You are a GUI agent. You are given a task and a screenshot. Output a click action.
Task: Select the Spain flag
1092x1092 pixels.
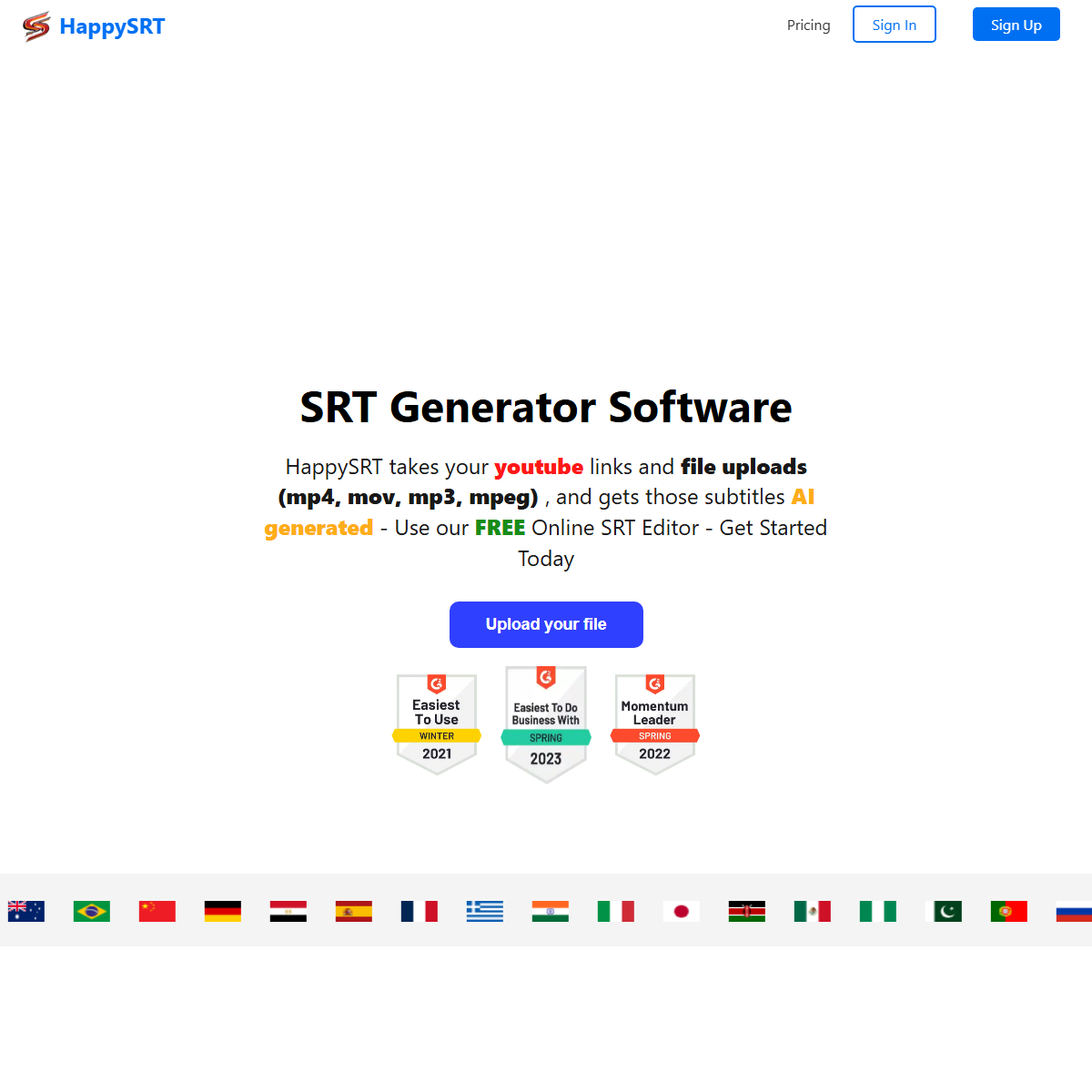click(x=354, y=911)
